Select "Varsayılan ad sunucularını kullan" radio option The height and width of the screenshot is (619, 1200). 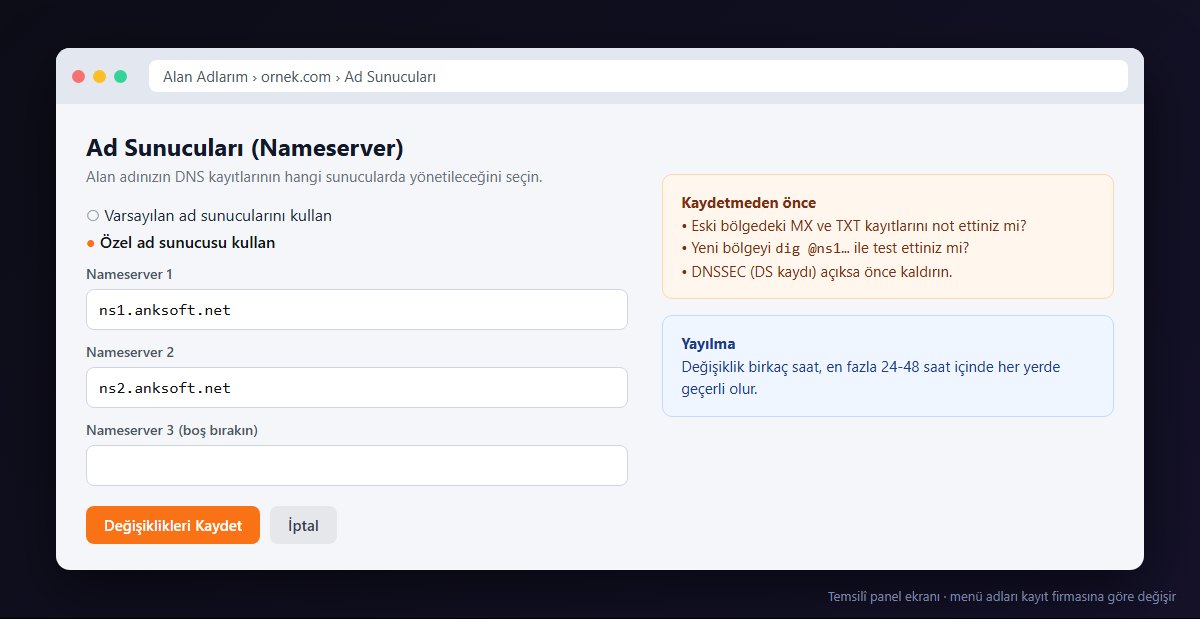coord(210,216)
